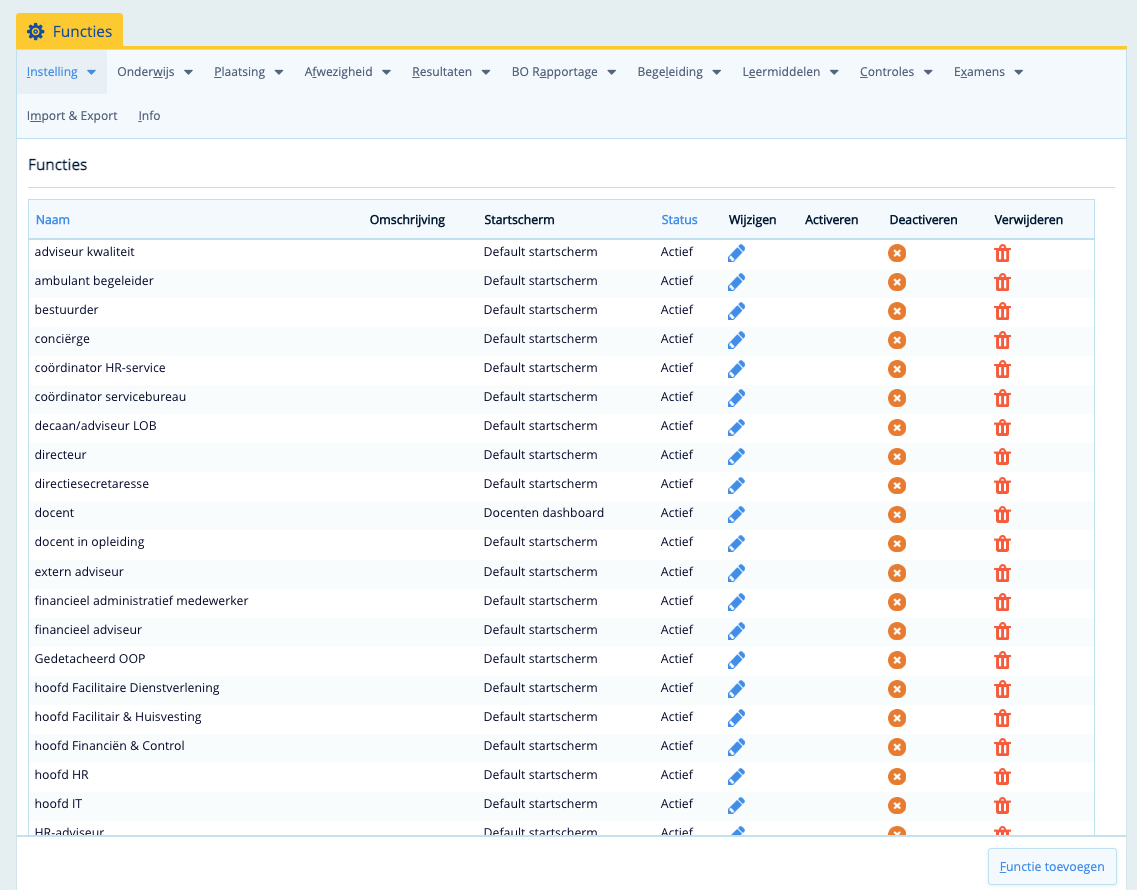Image resolution: width=1137 pixels, height=890 pixels.
Task: Click the Deactiveren column header
Action: point(923,220)
